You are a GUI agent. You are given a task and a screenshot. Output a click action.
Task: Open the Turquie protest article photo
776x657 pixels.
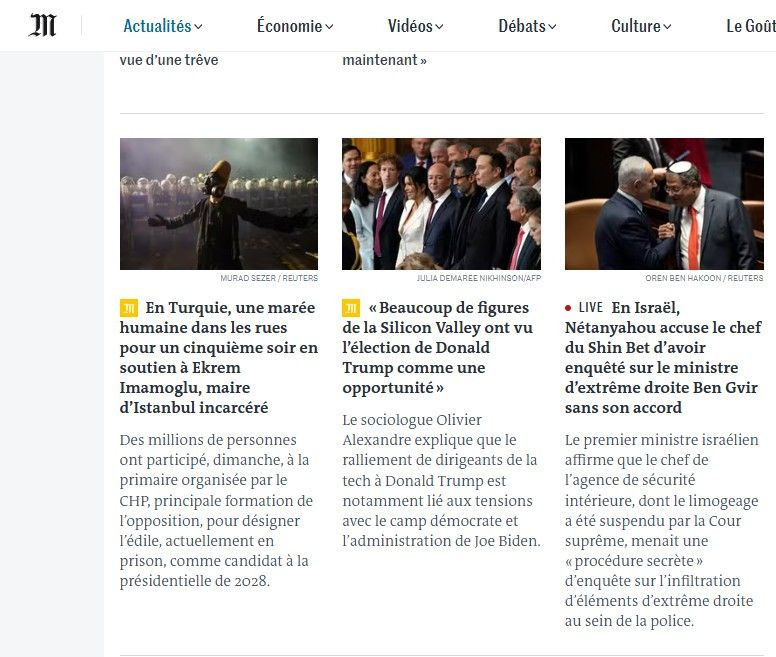[219, 204]
